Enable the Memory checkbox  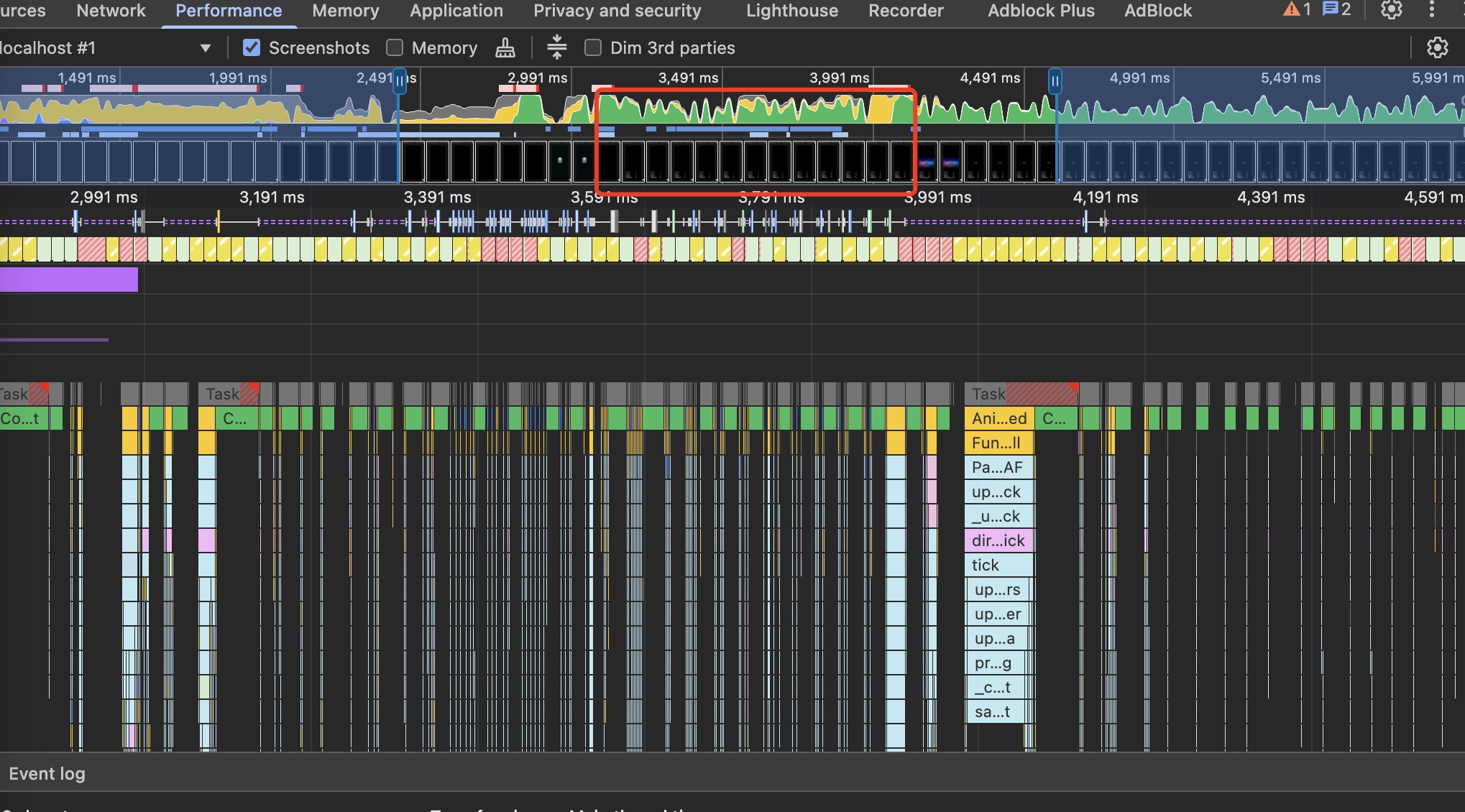click(395, 48)
